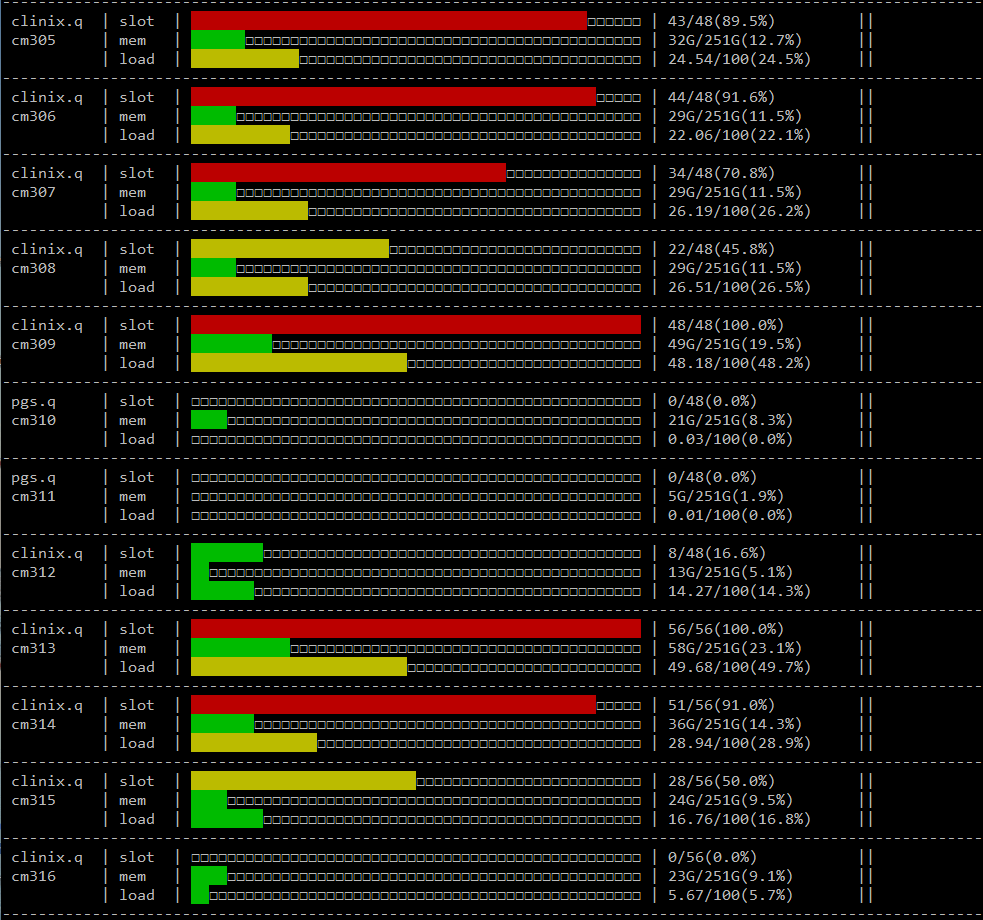The image size is (983, 920).
Task: Select the mem label for cm306
Action: click(x=135, y=116)
